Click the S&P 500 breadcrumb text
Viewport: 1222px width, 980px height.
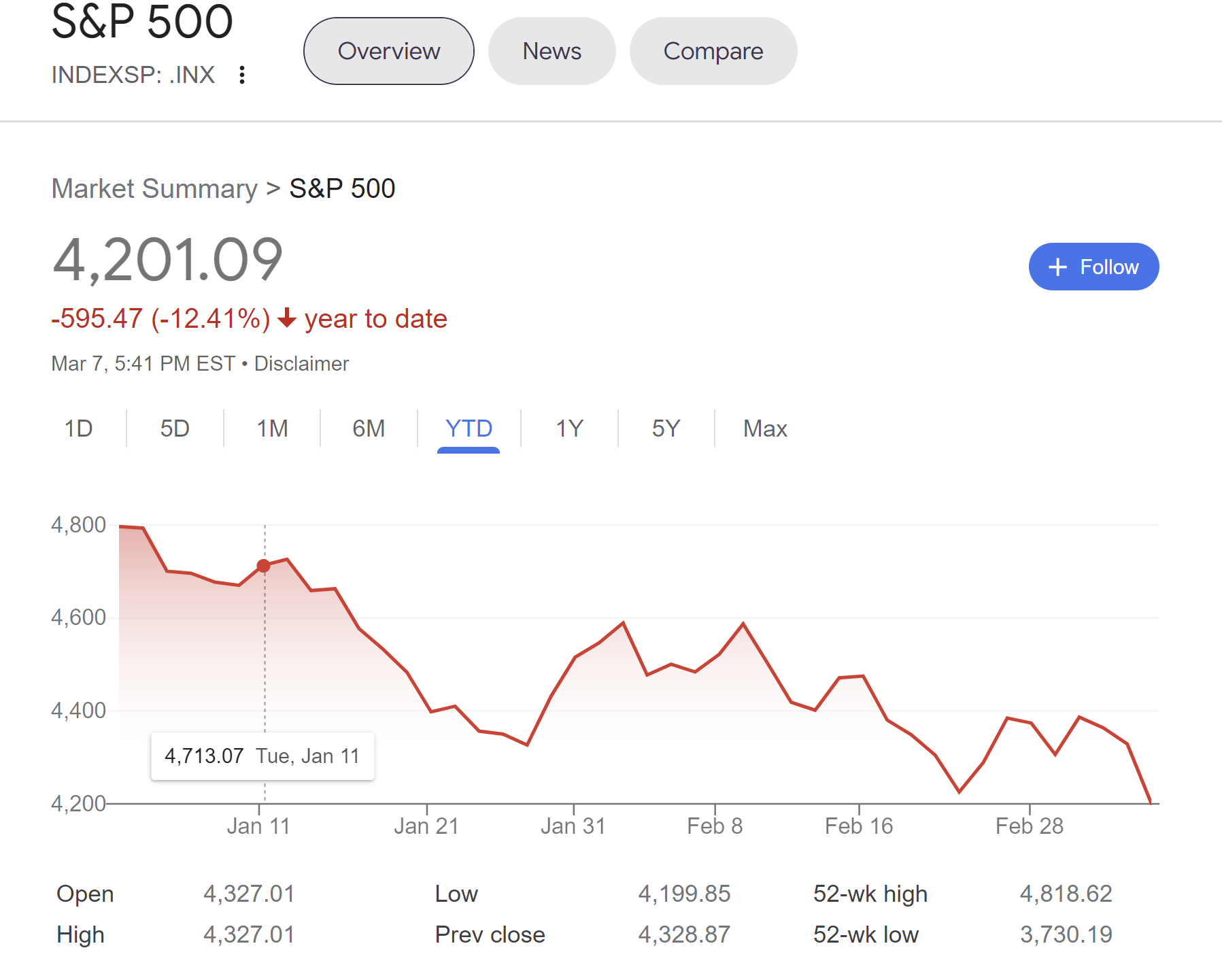342,188
